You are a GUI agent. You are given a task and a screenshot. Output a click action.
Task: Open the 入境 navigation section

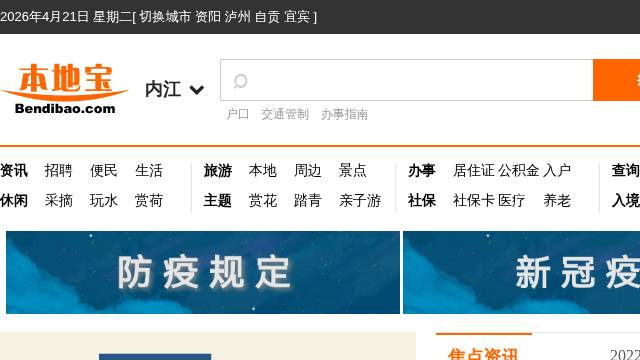pyautogui.click(x=626, y=200)
